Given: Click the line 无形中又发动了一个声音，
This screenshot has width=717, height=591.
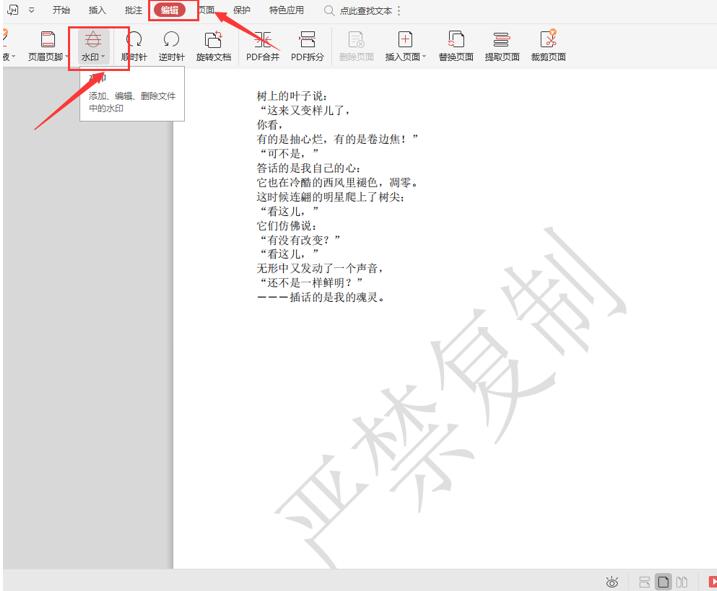Looking at the screenshot, I should point(320,268).
